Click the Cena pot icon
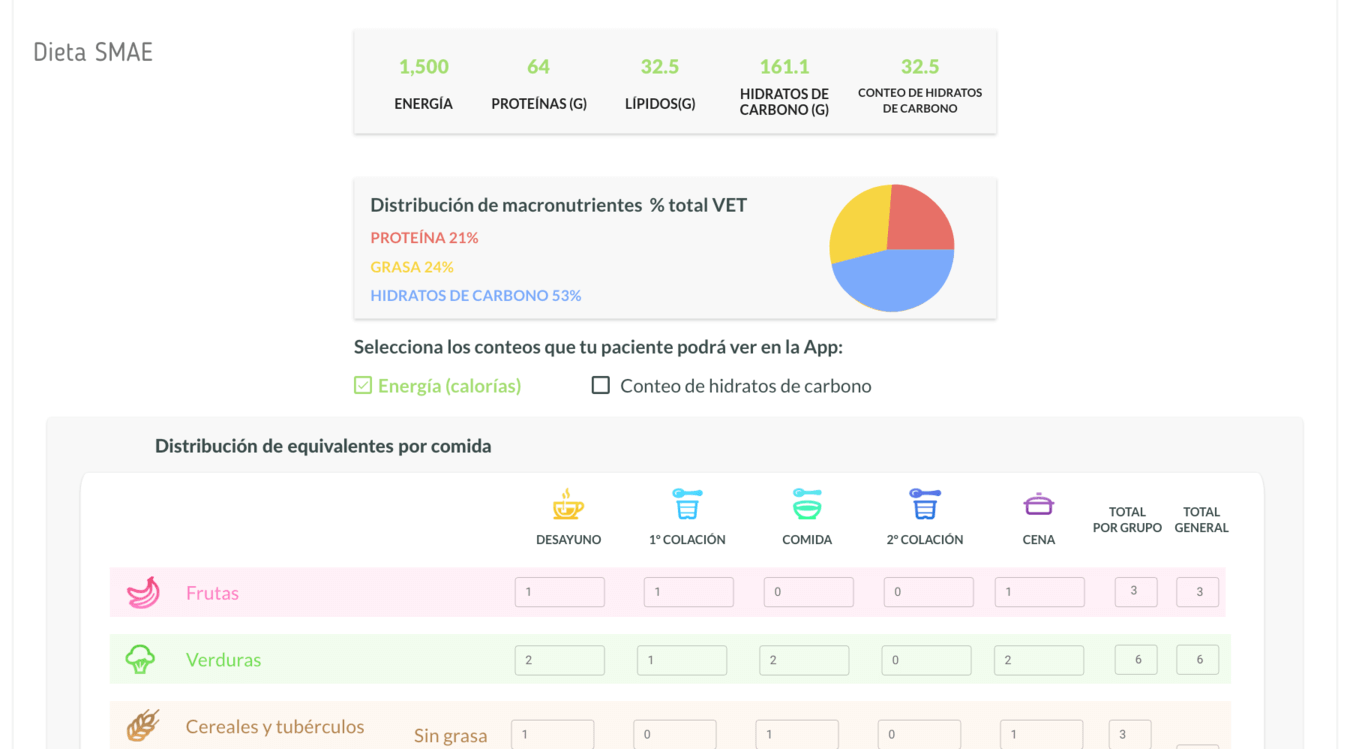 pos(1039,504)
